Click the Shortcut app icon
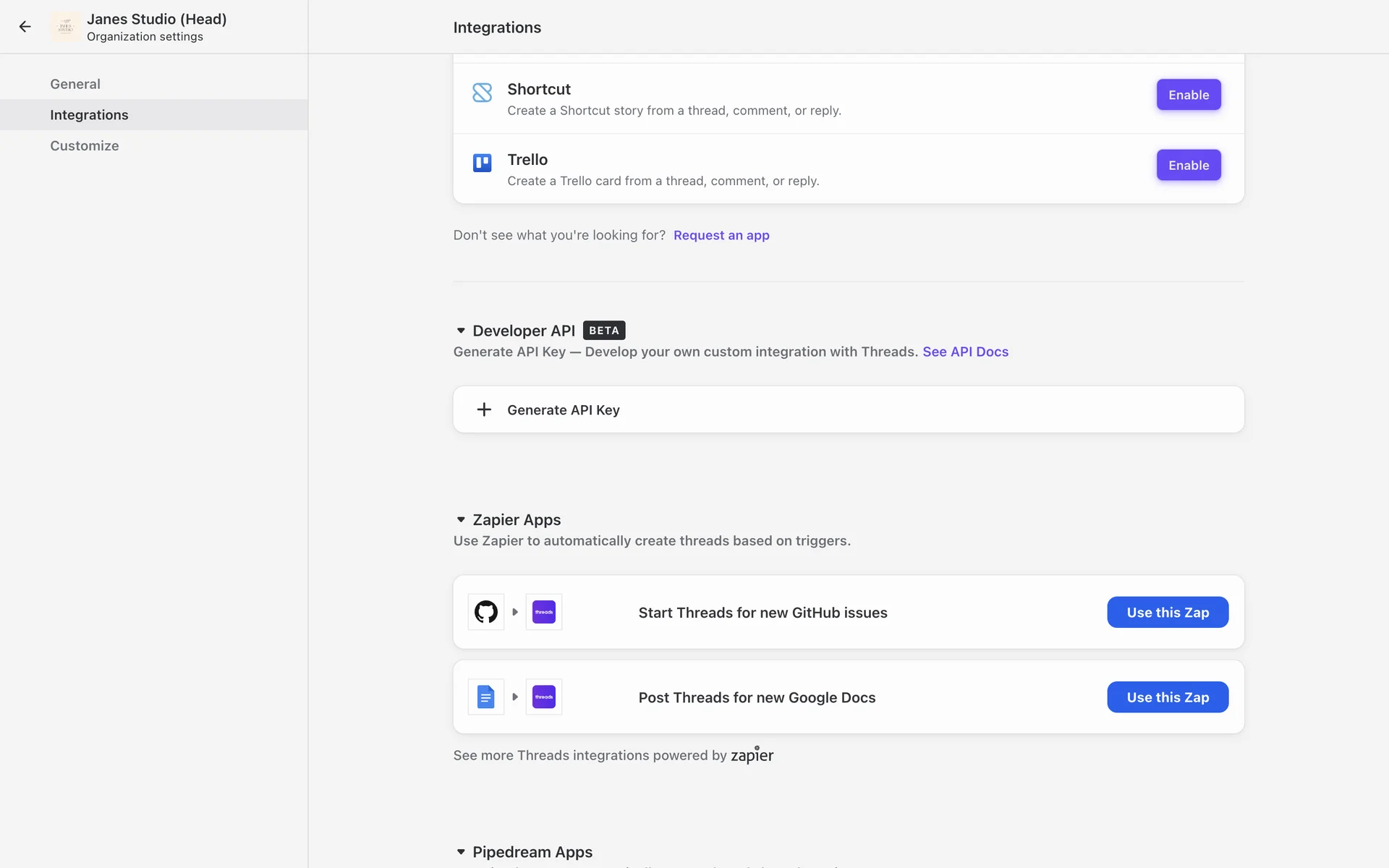The height and width of the screenshot is (868, 1389). coord(482,93)
